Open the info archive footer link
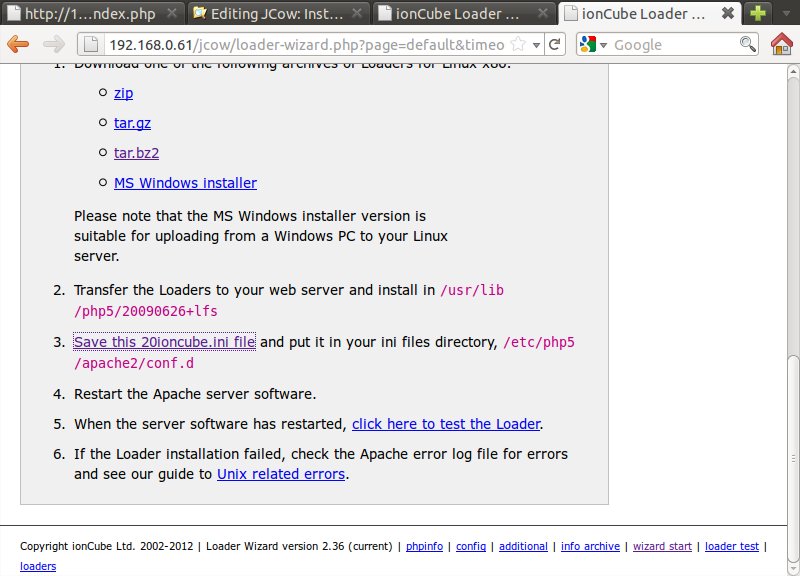 (x=590, y=546)
